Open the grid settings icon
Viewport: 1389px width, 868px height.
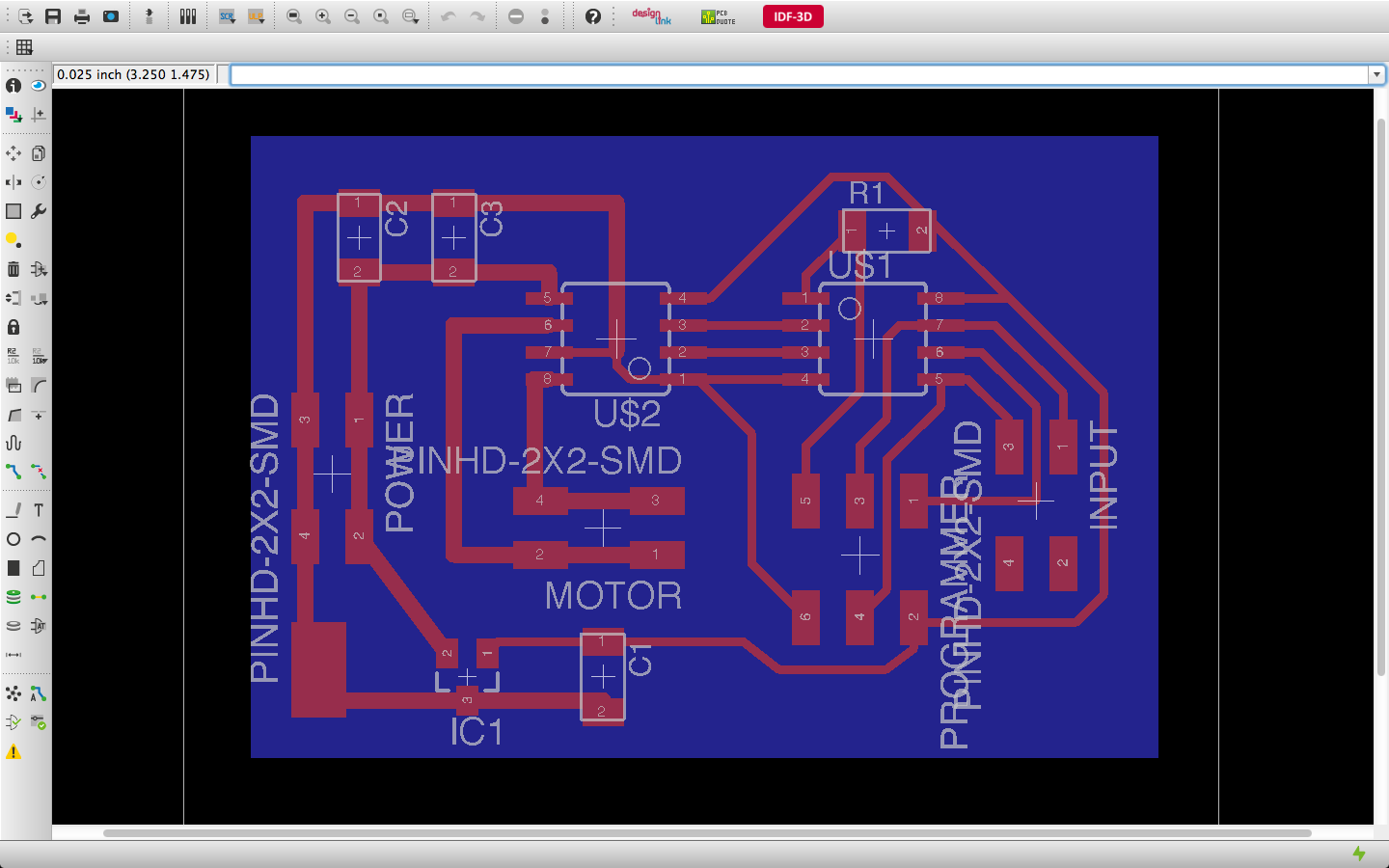coord(24,47)
